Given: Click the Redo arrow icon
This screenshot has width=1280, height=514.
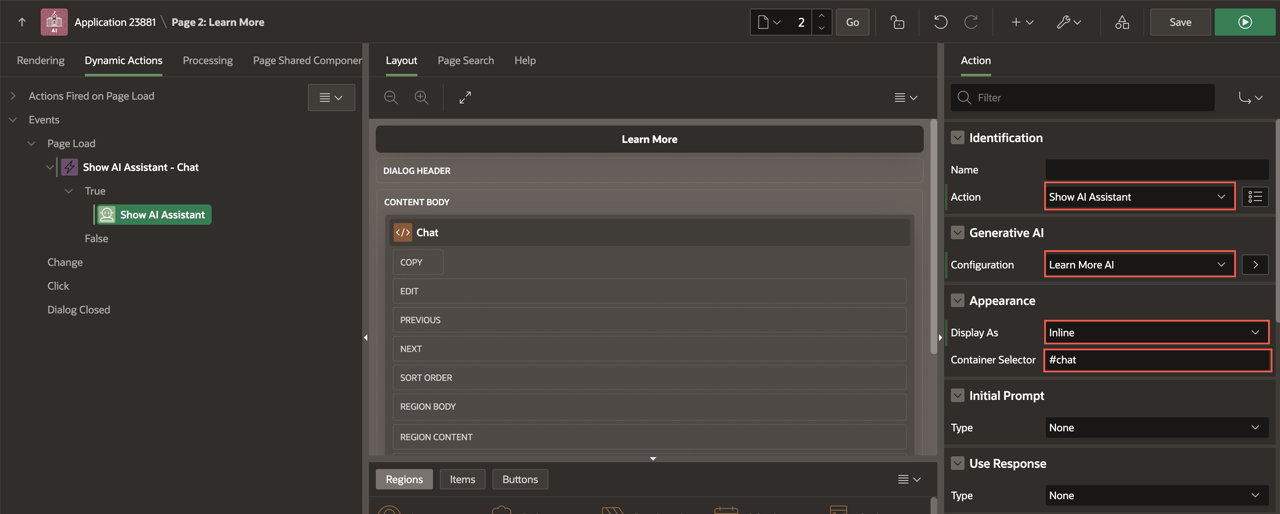Looking at the screenshot, I should pos(970,22).
